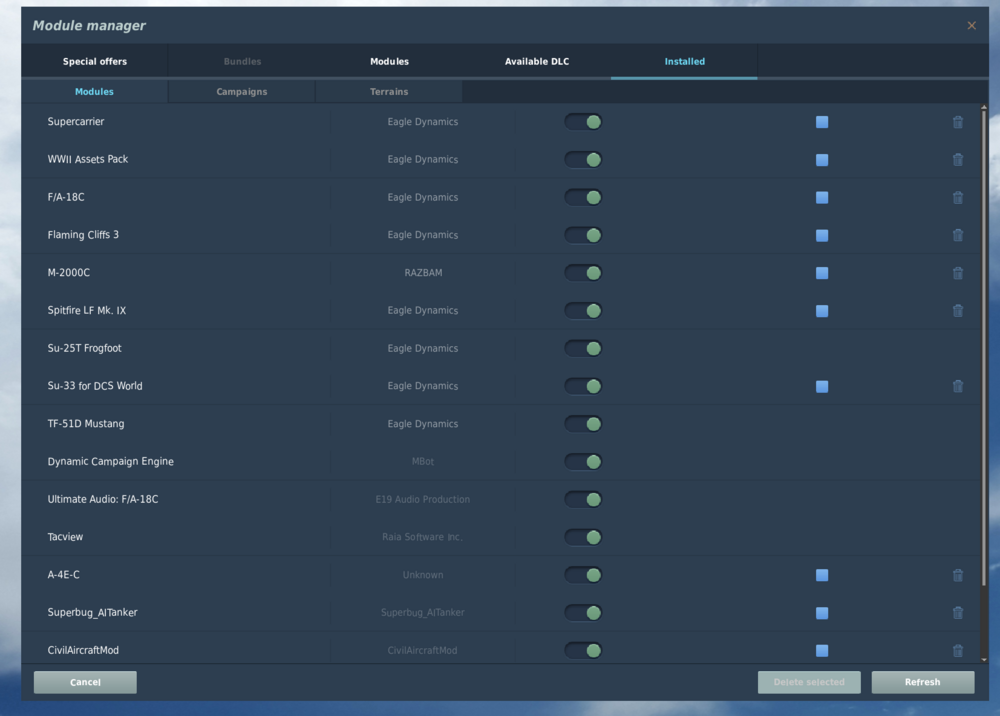Select the Superbug_AITanker checkbox
The height and width of the screenshot is (716, 1000).
(822, 613)
